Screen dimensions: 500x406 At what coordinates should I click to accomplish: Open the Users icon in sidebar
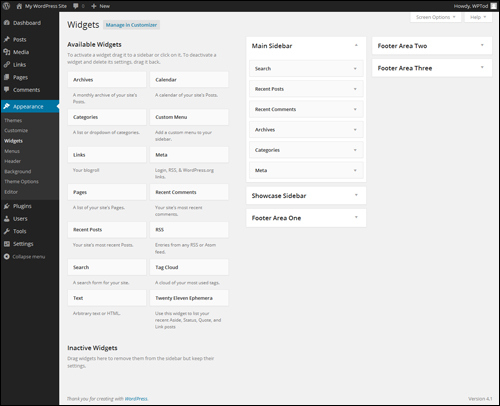[x=7, y=219]
